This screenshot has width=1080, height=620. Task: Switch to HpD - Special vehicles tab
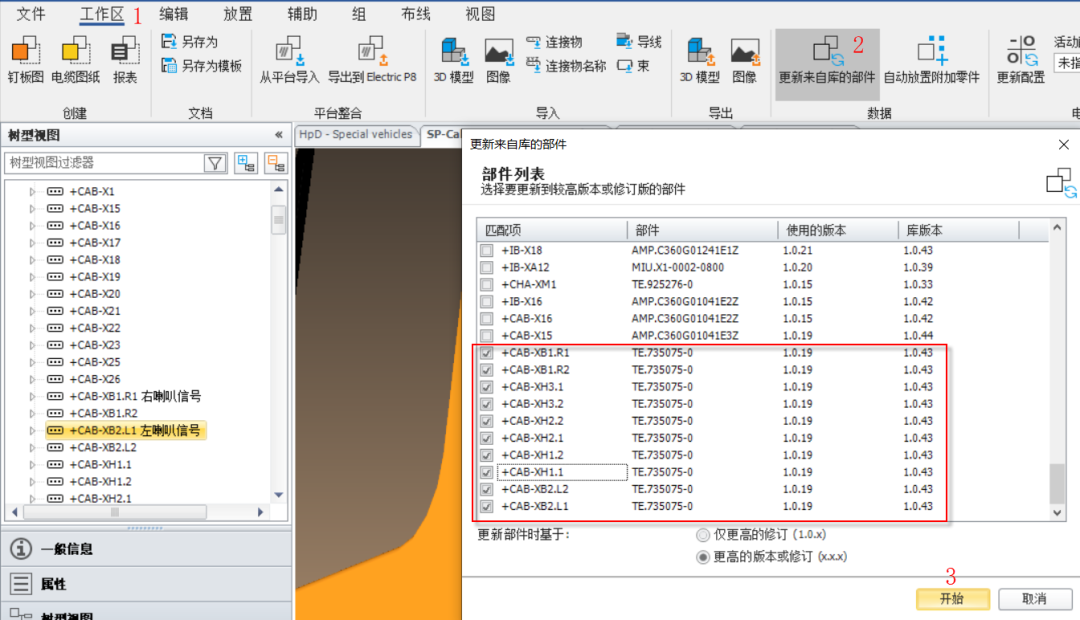357,134
